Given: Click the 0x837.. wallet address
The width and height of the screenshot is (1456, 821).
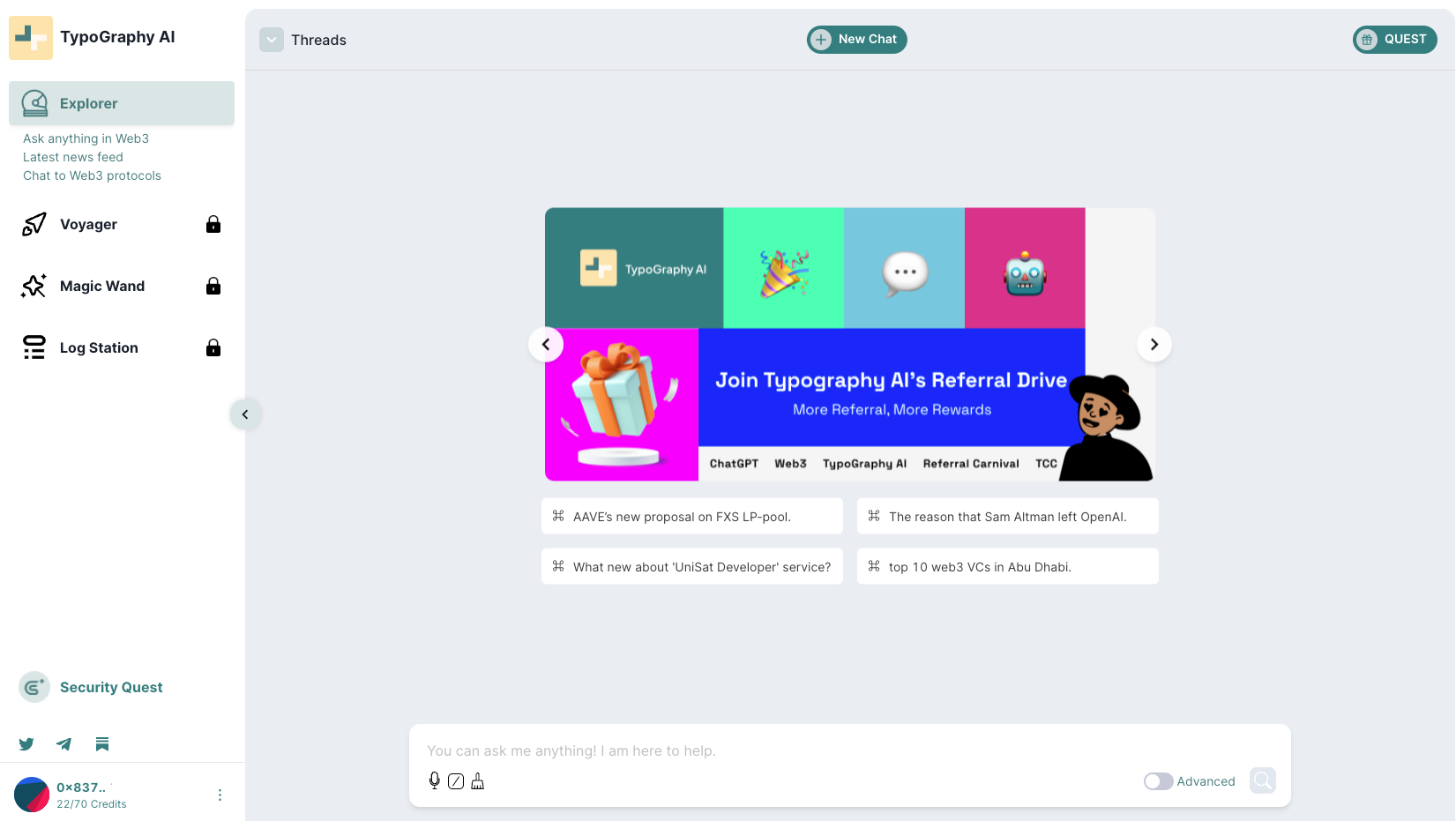Looking at the screenshot, I should pyautogui.click(x=81, y=787).
